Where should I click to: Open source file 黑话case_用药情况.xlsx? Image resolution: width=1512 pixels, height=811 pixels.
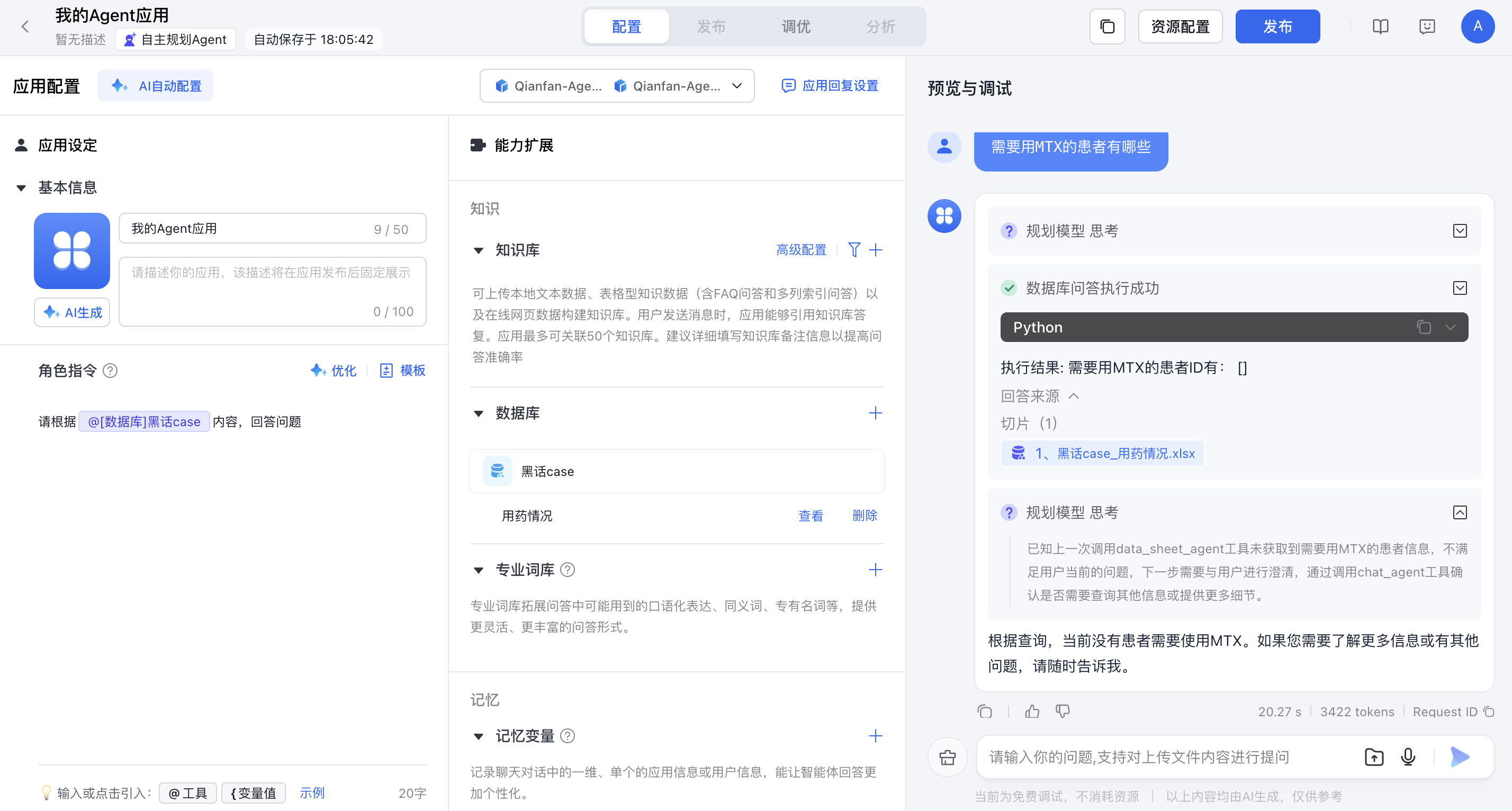1102,453
